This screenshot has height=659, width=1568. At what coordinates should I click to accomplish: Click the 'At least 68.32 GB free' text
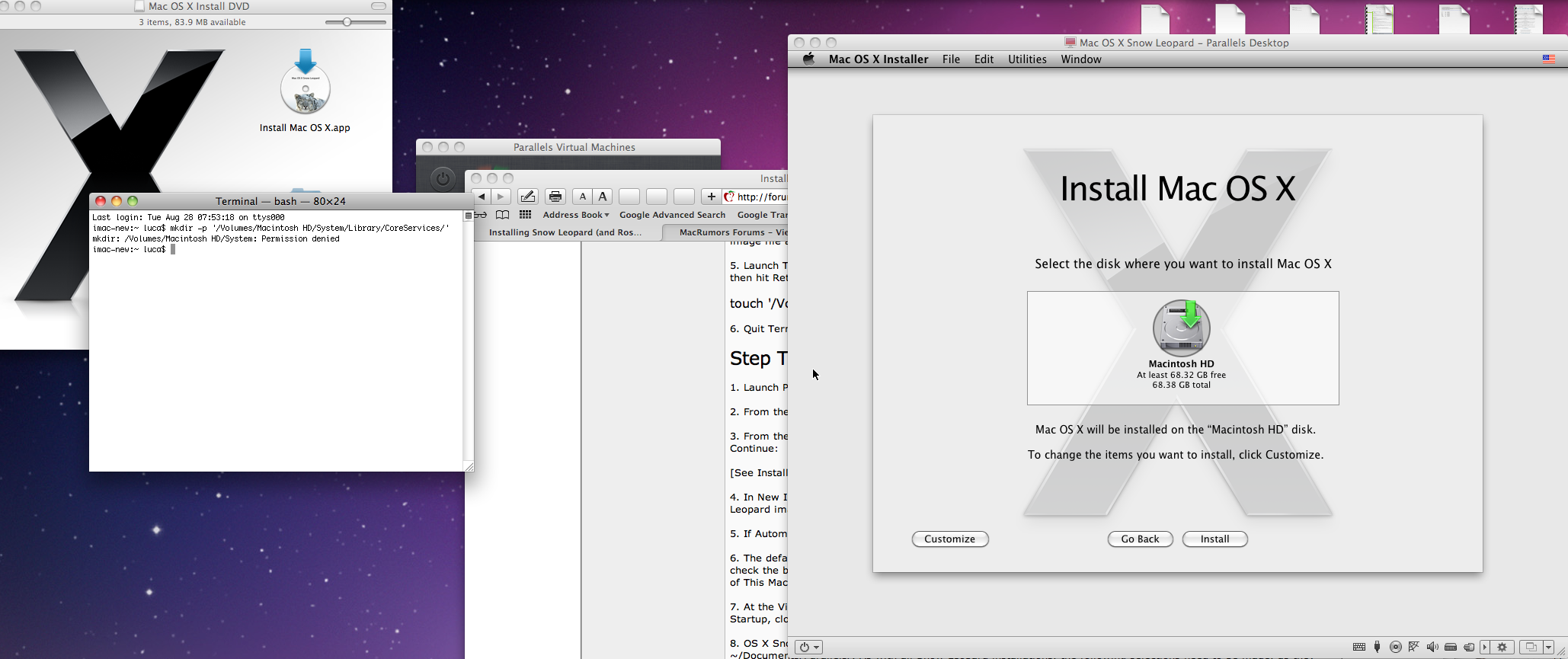[x=1181, y=375]
